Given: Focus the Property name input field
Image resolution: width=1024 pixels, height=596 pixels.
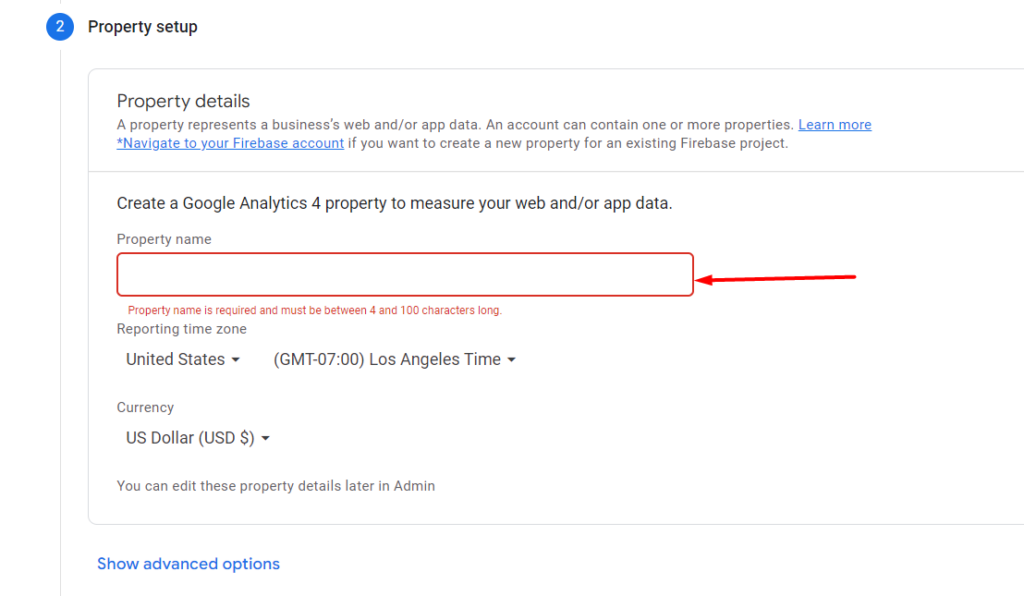Looking at the screenshot, I should coord(405,274).
